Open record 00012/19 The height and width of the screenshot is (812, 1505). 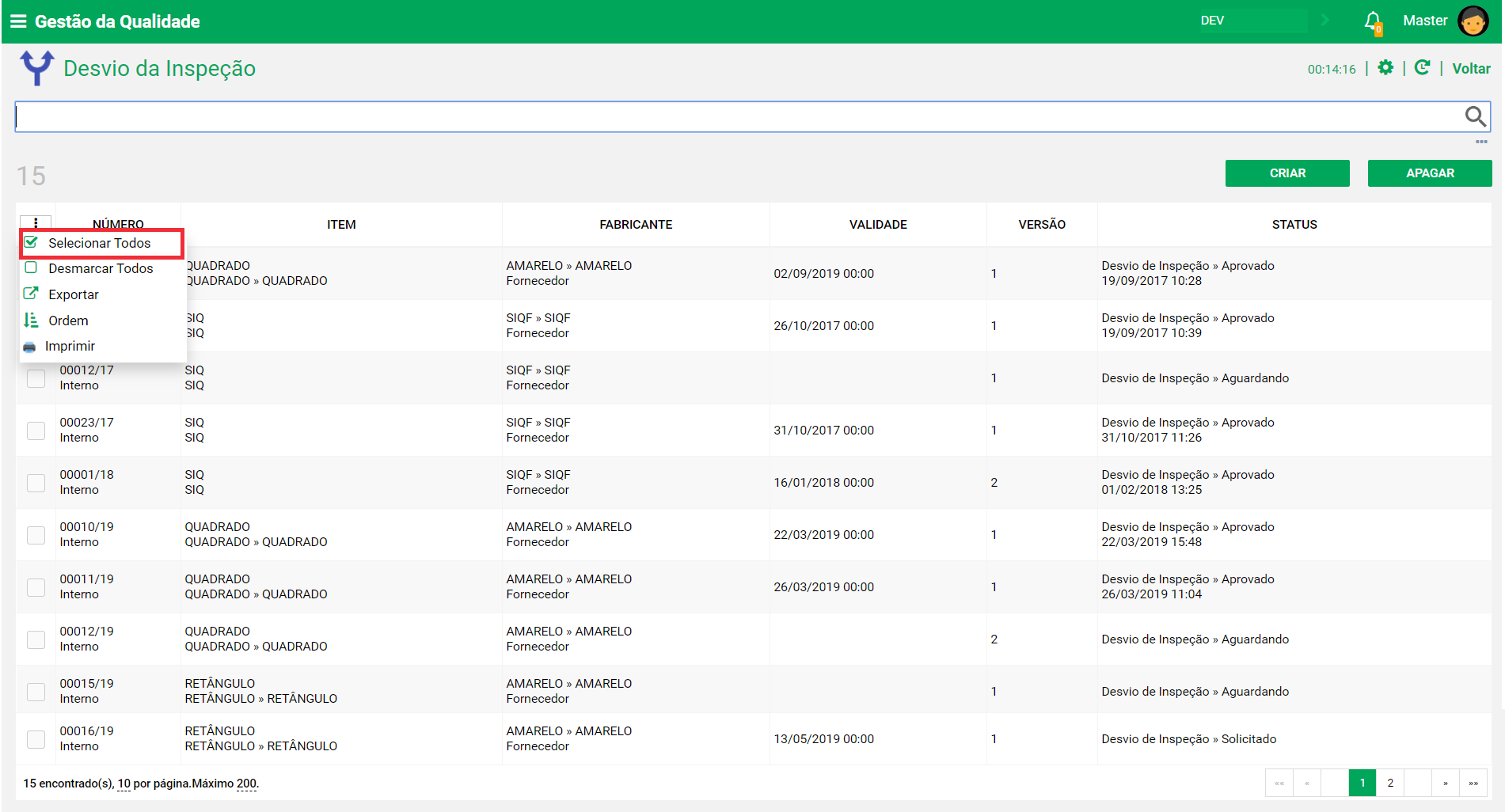pyautogui.click(x=86, y=632)
